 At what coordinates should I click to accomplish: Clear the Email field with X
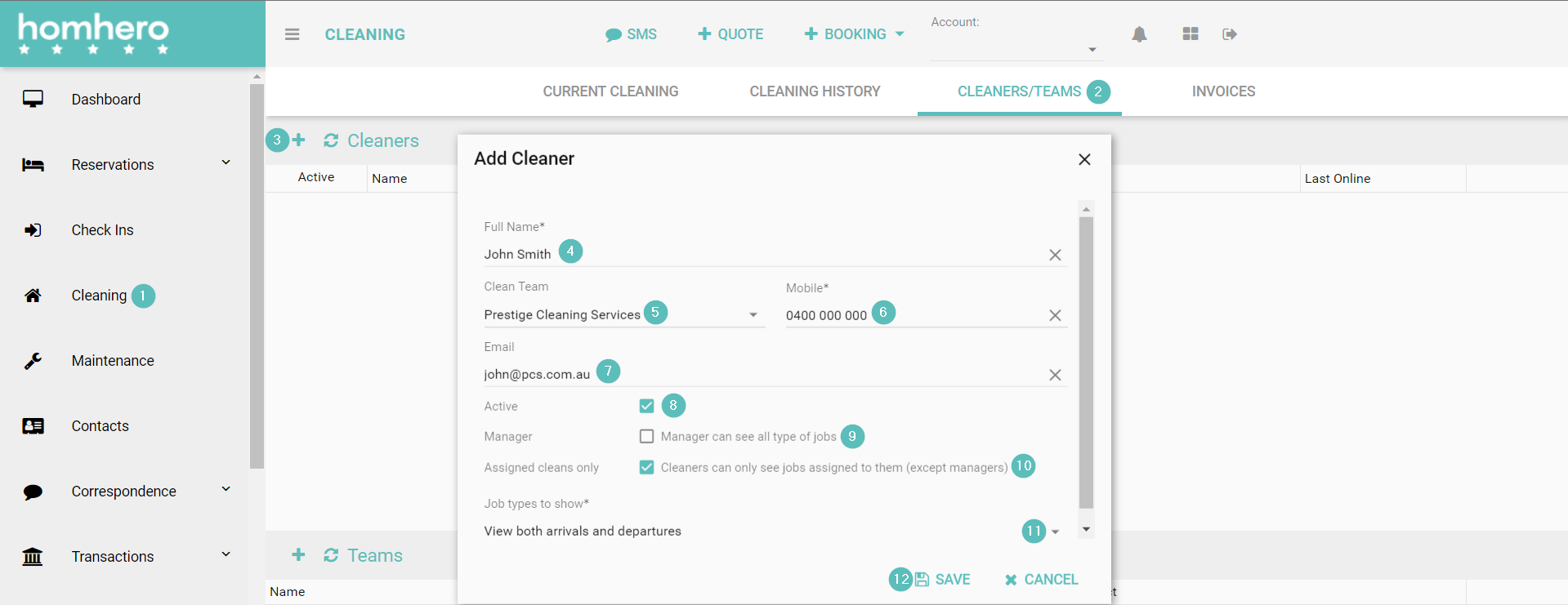[x=1055, y=375]
